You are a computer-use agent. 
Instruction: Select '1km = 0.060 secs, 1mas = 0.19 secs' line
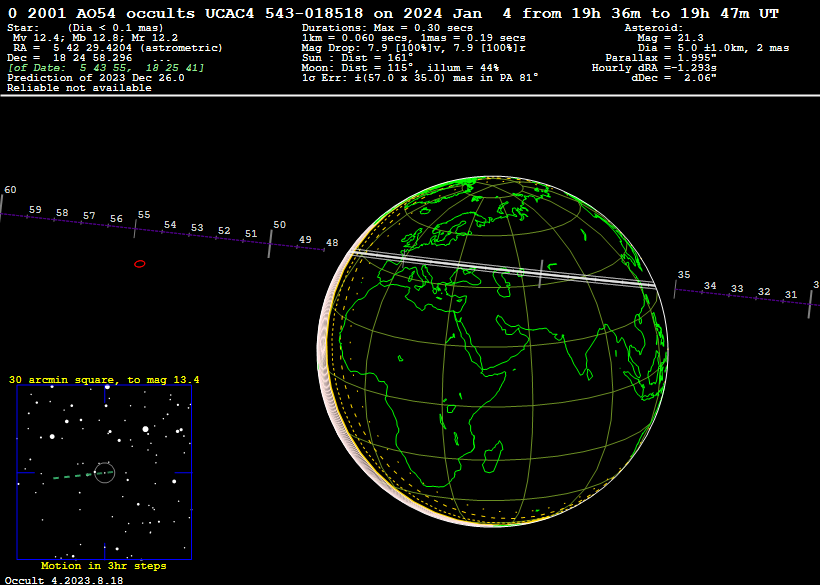pyautogui.click(x=413, y=38)
